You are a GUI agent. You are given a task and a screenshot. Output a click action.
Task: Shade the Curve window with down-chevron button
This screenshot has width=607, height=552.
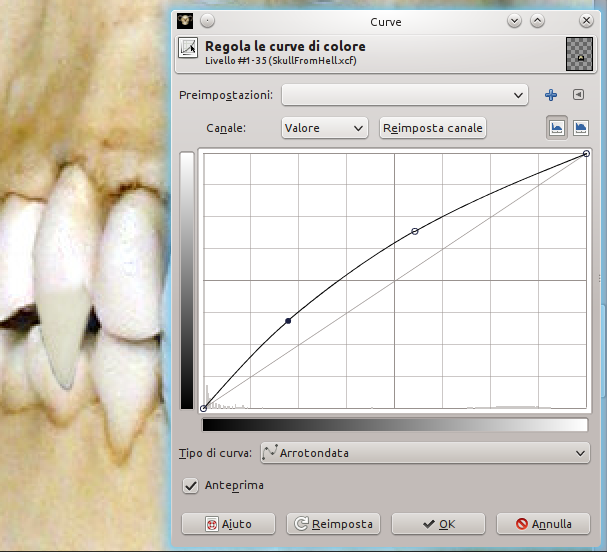(x=514, y=21)
